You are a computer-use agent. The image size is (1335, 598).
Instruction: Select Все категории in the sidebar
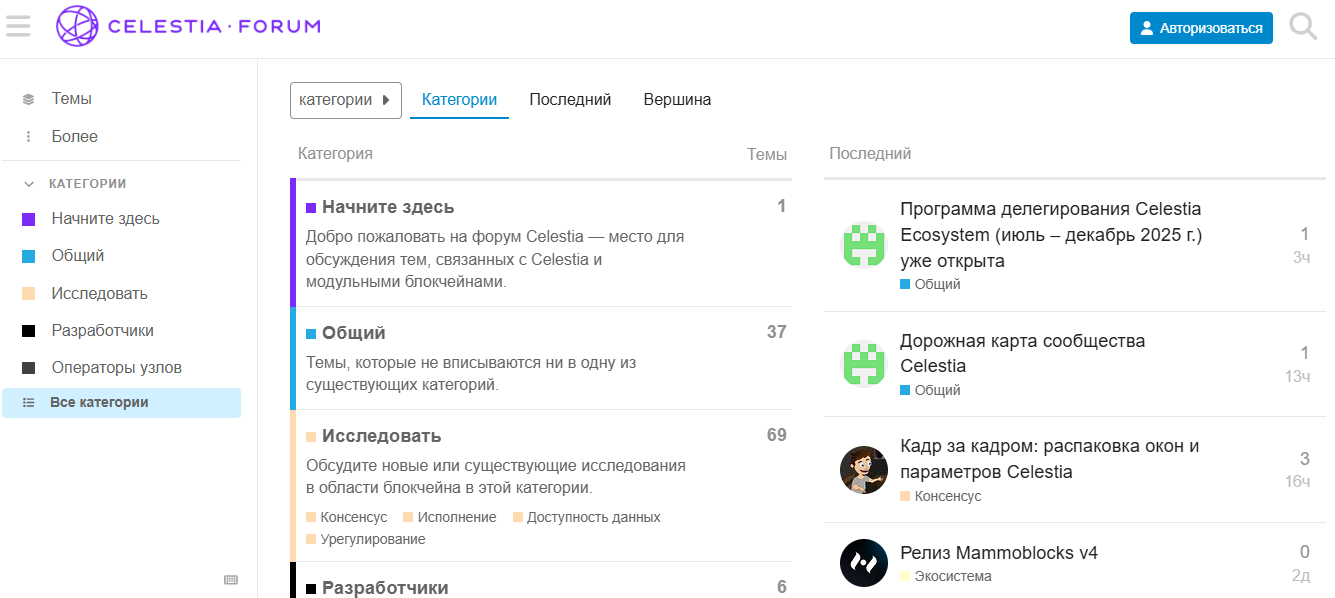pyautogui.click(x=121, y=403)
